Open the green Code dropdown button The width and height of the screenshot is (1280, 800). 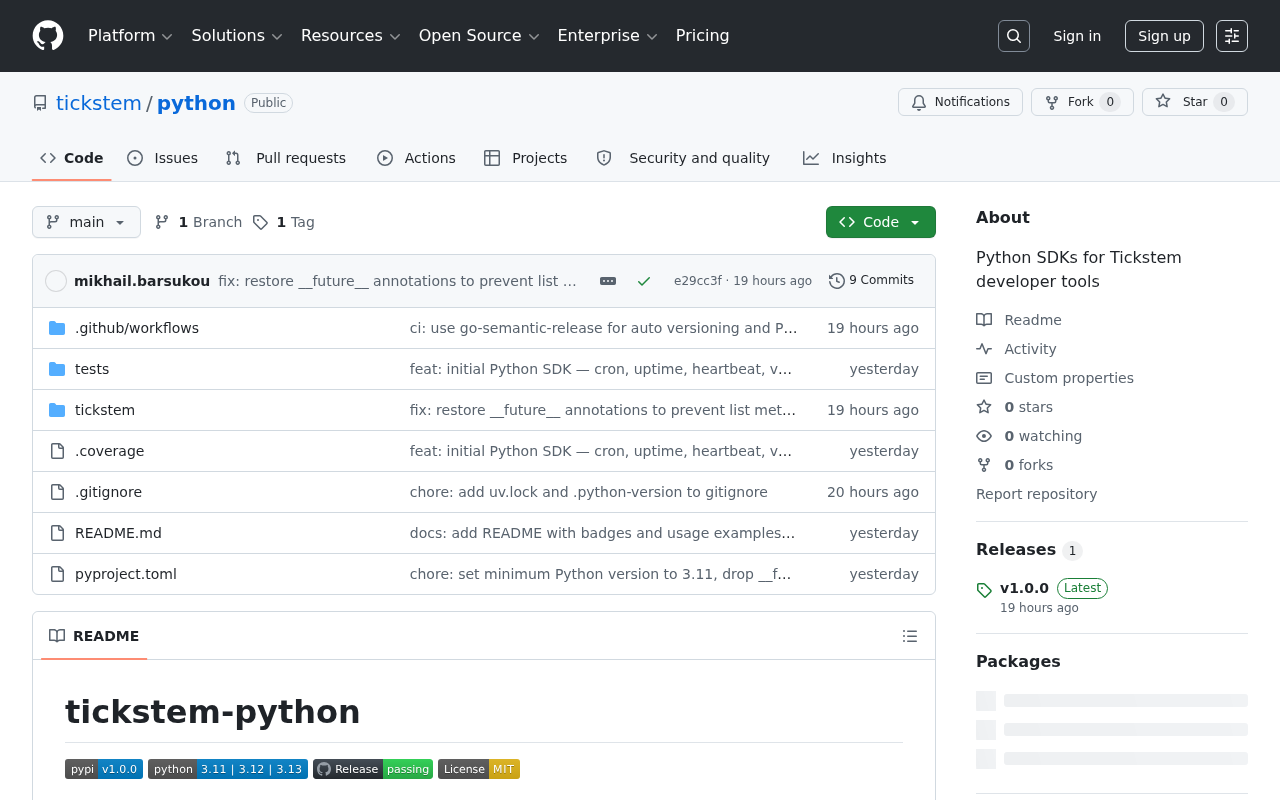[881, 222]
